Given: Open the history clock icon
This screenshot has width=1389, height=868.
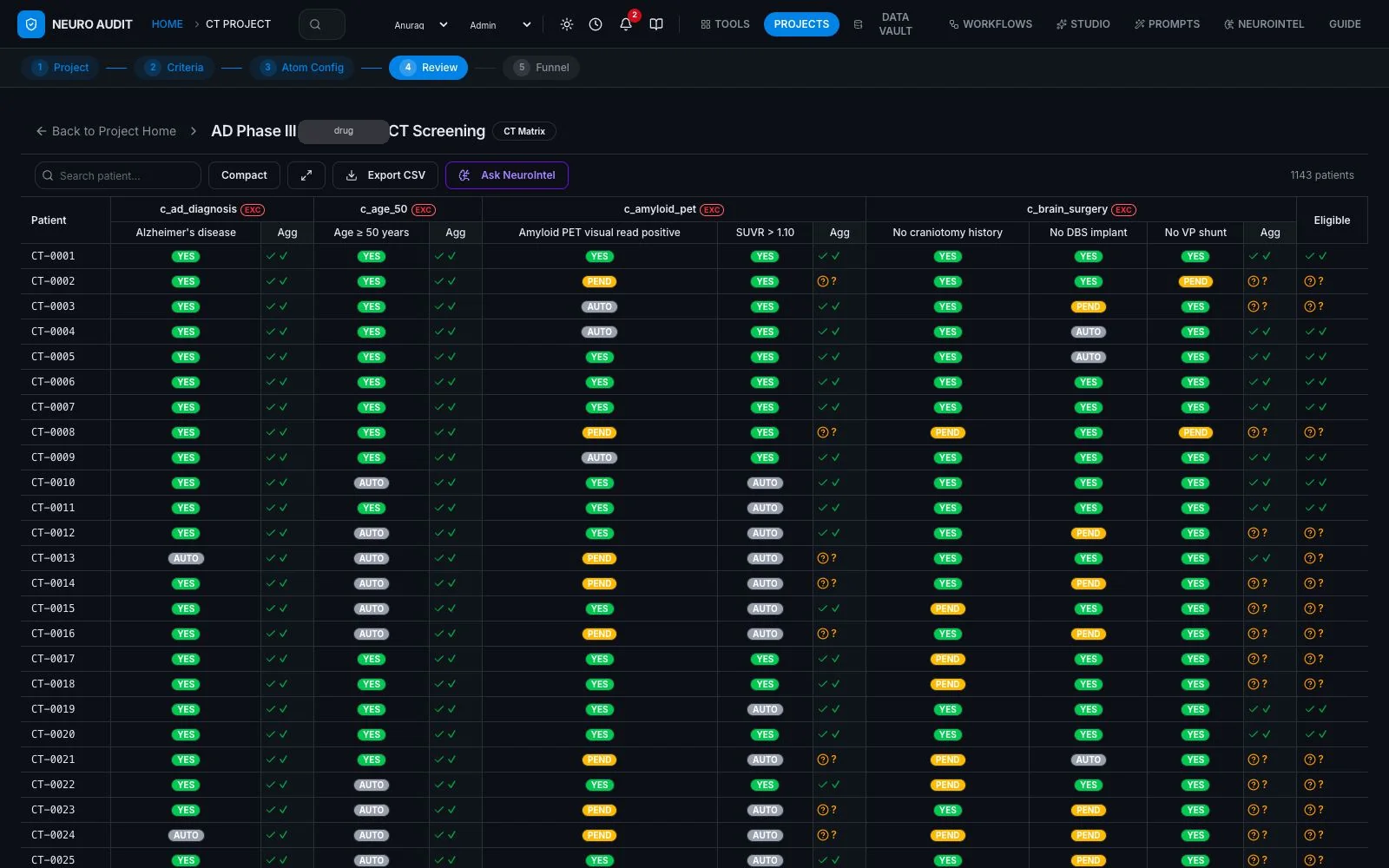Looking at the screenshot, I should [x=596, y=24].
